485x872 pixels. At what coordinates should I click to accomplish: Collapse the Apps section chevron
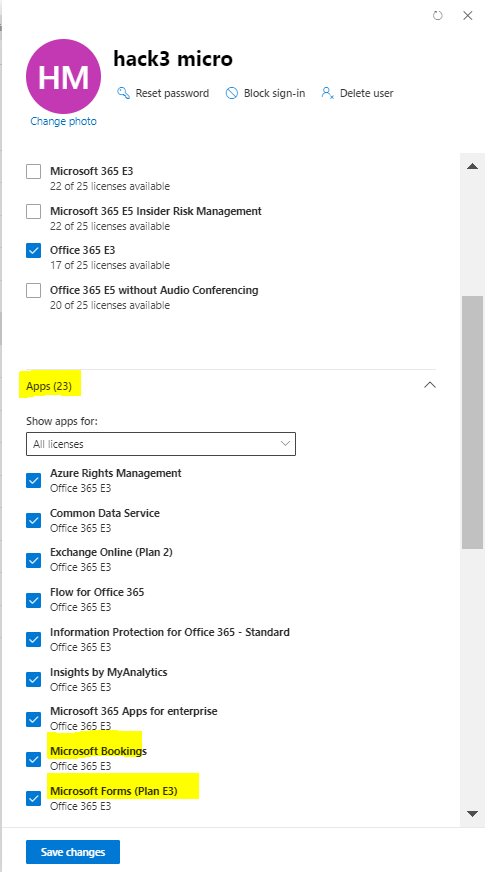430,385
